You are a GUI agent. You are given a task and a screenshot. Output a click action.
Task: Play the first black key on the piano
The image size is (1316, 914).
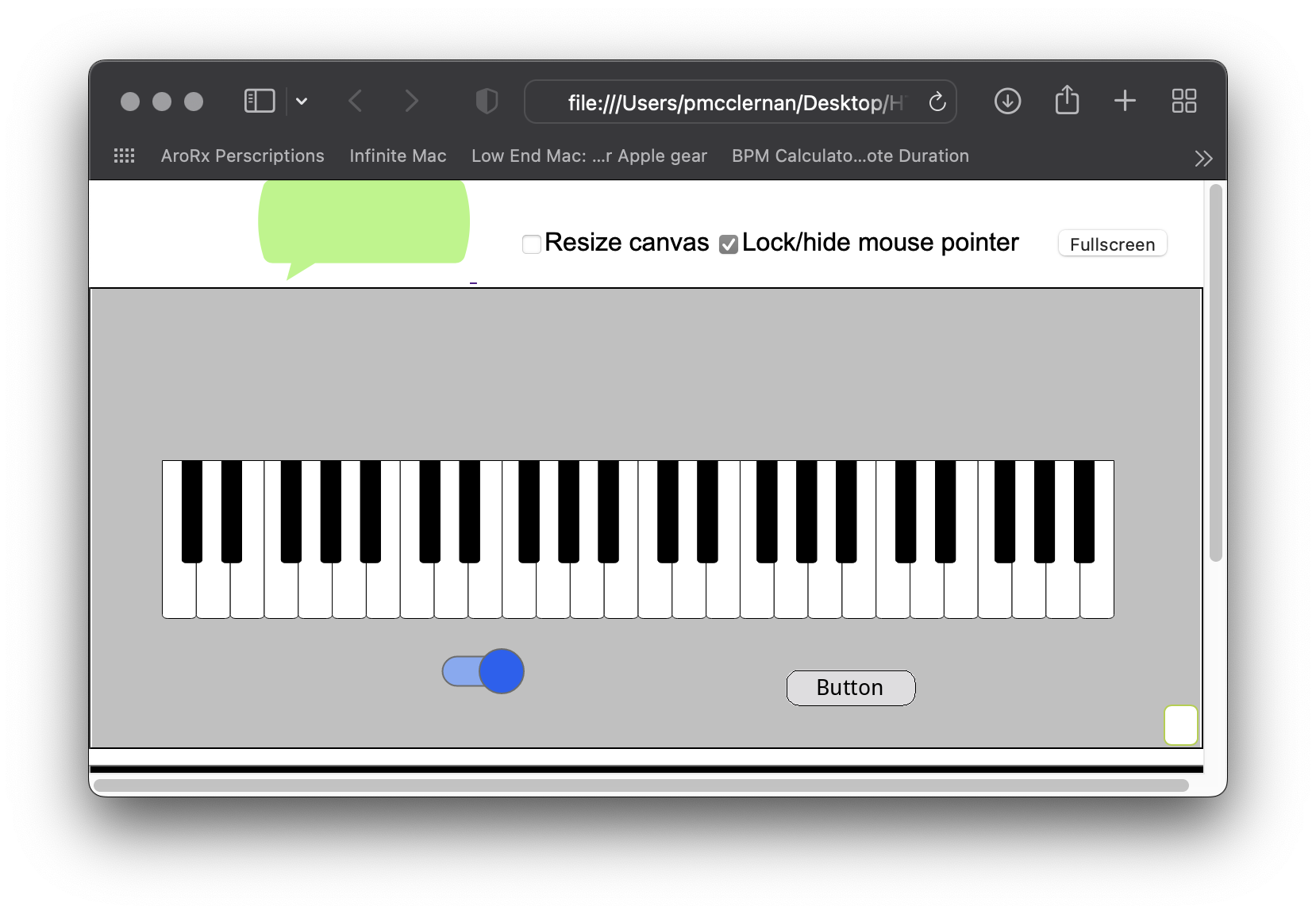point(191,512)
